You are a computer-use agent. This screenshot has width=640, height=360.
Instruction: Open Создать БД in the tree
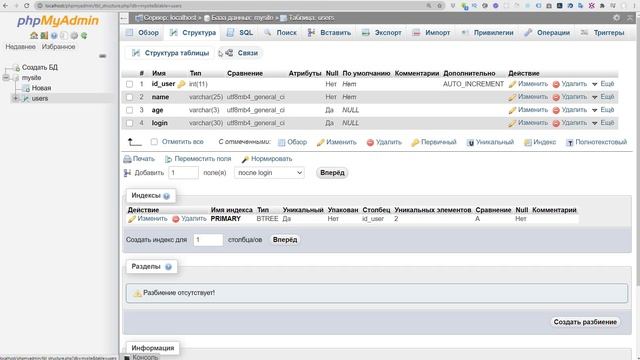(x=40, y=67)
